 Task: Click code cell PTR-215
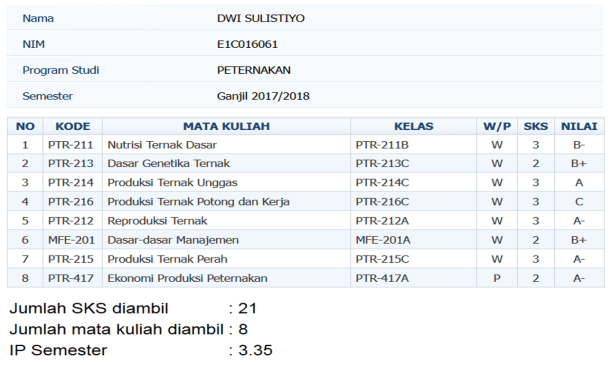71,259
